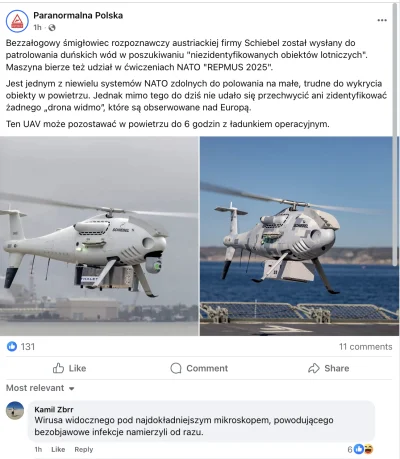400x459 pixels.
Task: Open Kamil Zbrr's name link
Action: pyautogui.click(x=54, y=409)
